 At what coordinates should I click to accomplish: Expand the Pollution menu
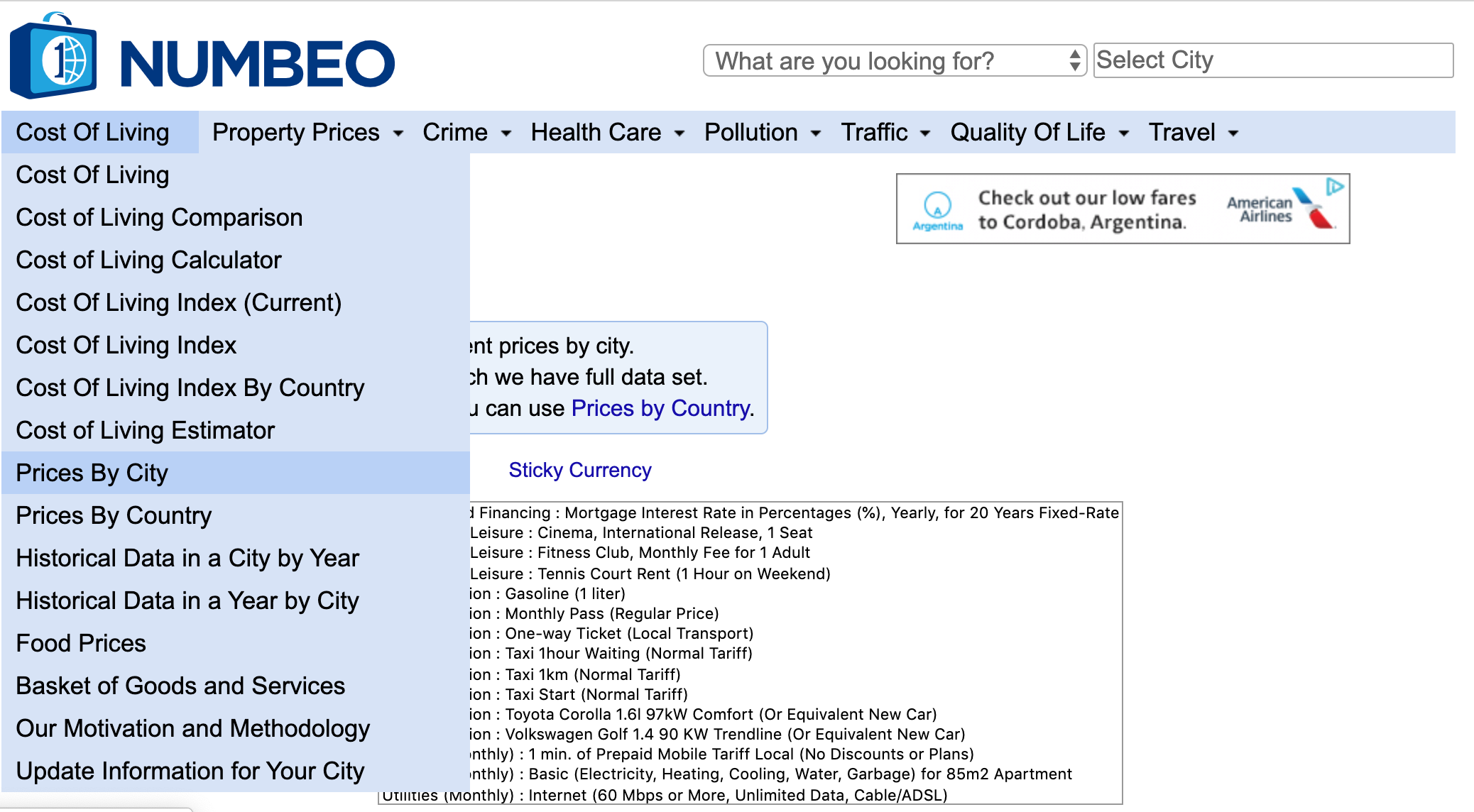(x=762, y=133)
